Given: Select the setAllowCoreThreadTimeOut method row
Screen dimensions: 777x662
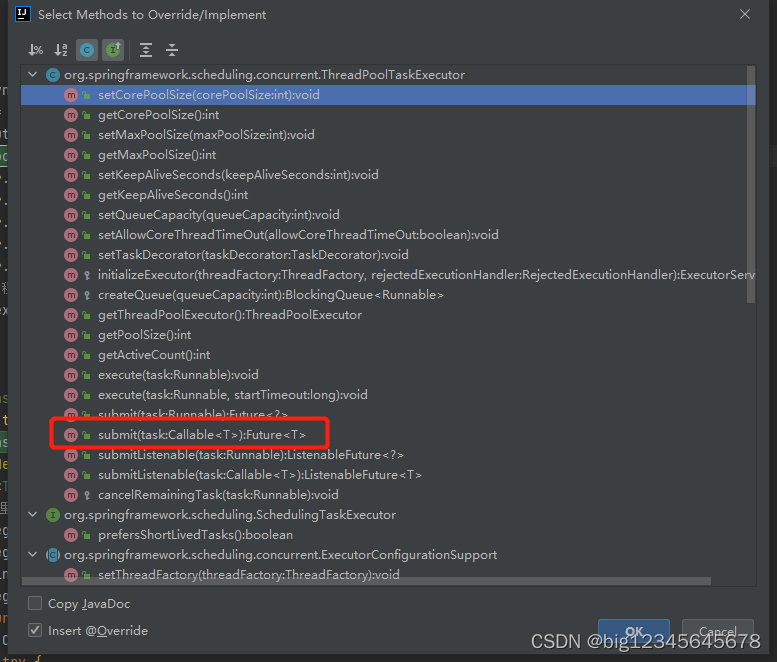Looking at the screenshot, I should tap(388, 235).
